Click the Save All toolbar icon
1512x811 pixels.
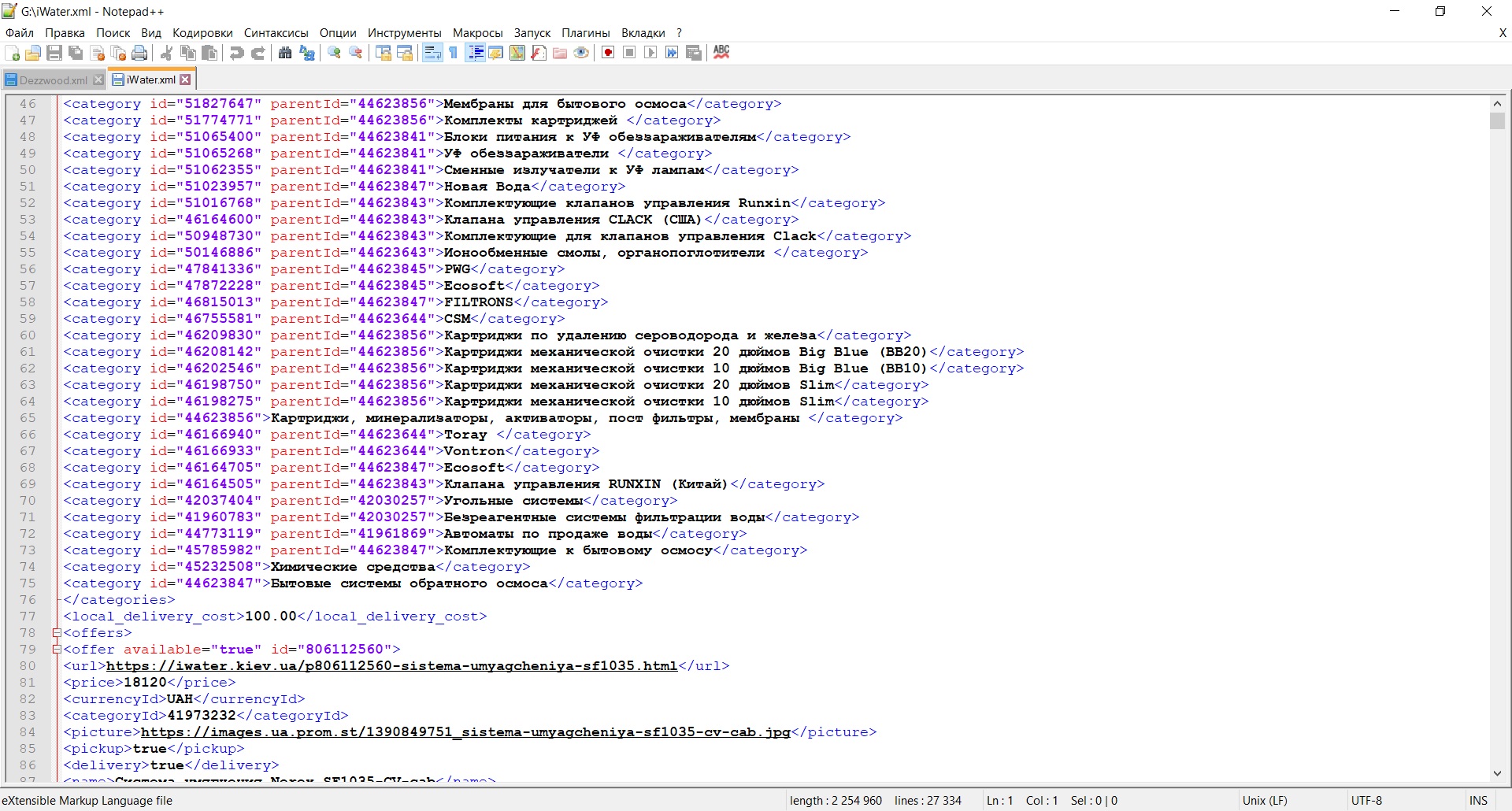pyautogui.click(x=76, y=53)
